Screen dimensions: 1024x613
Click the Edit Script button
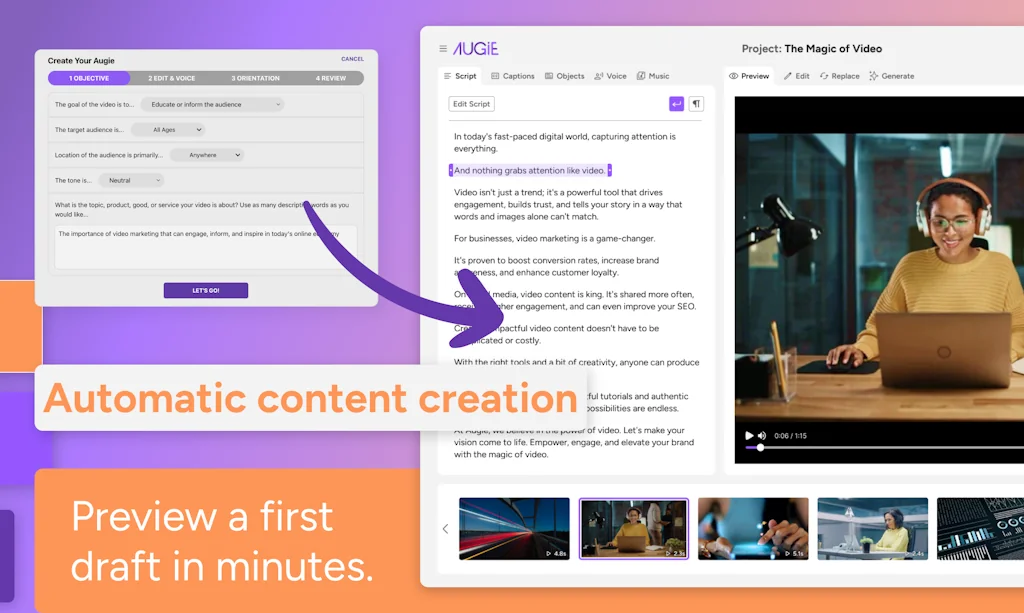click(x=472, y=104)
